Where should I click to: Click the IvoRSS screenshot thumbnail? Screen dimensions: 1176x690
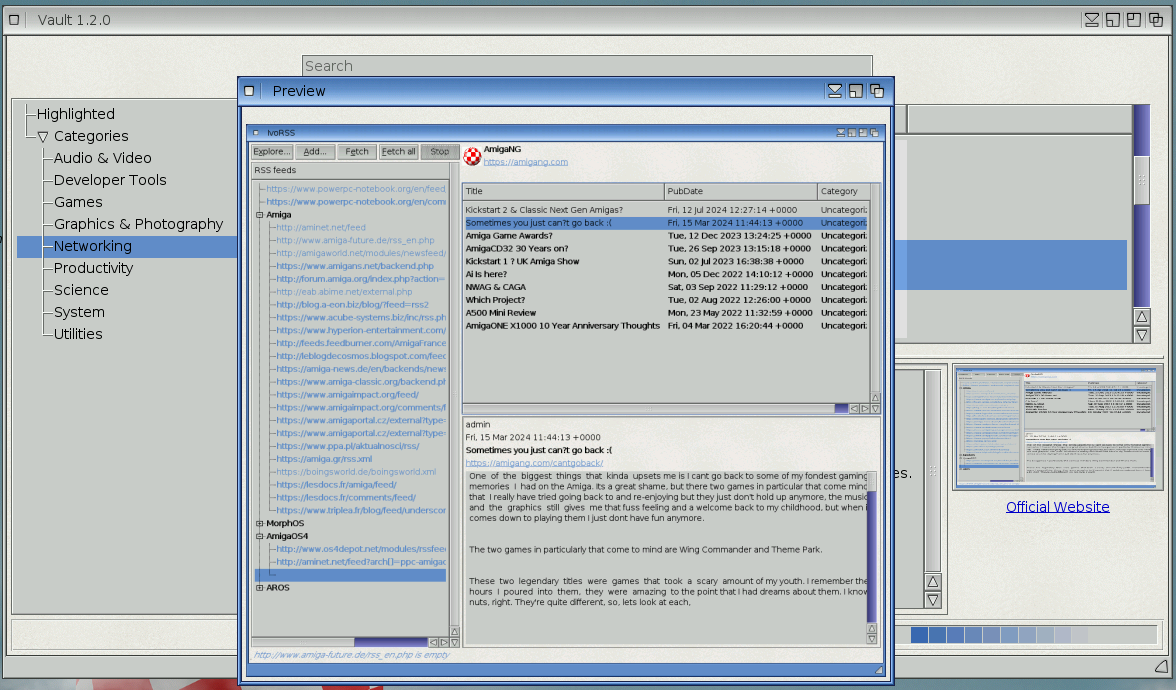tap(1057, 427)
